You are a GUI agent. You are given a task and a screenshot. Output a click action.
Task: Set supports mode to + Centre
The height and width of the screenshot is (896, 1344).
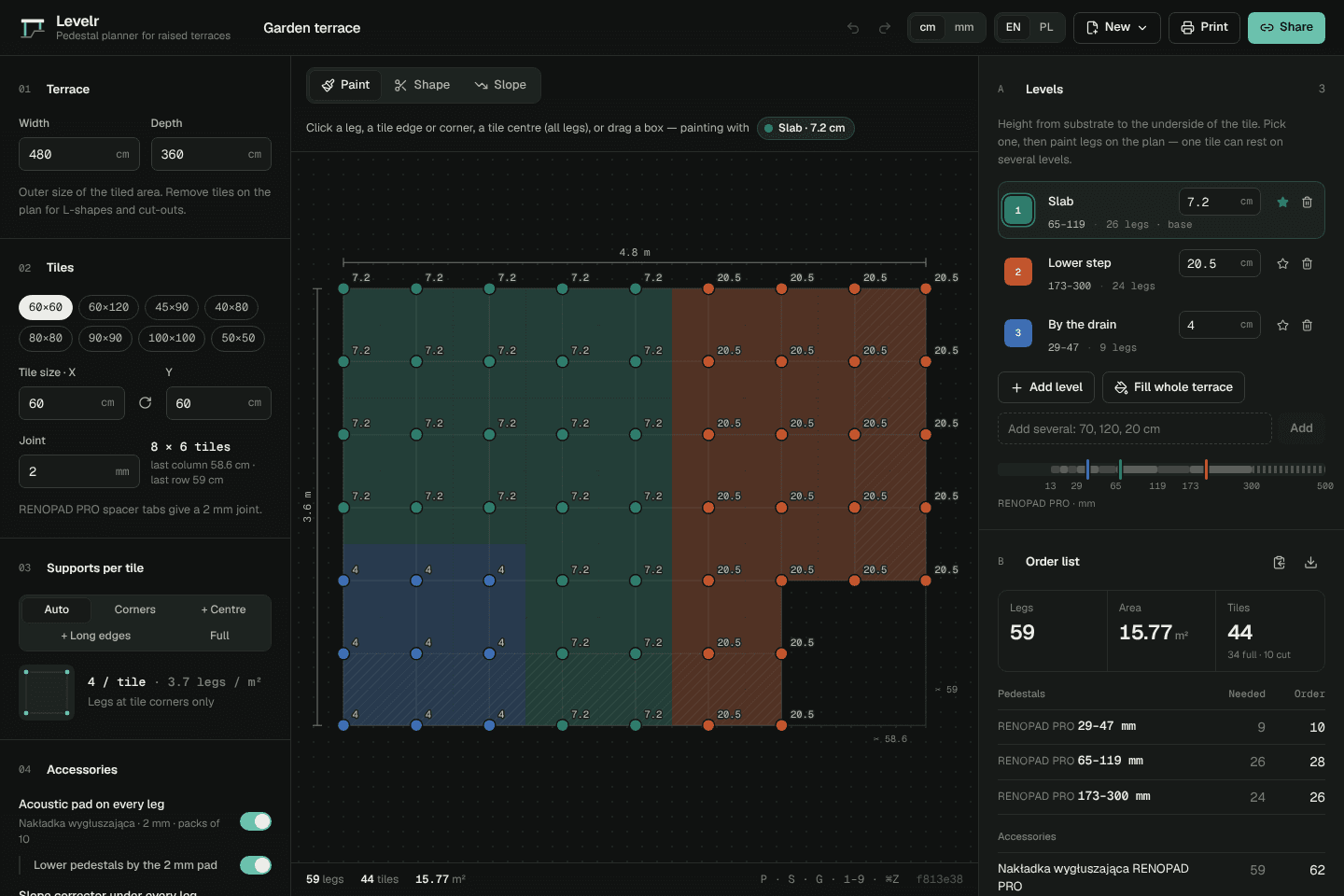click(224, 609)
